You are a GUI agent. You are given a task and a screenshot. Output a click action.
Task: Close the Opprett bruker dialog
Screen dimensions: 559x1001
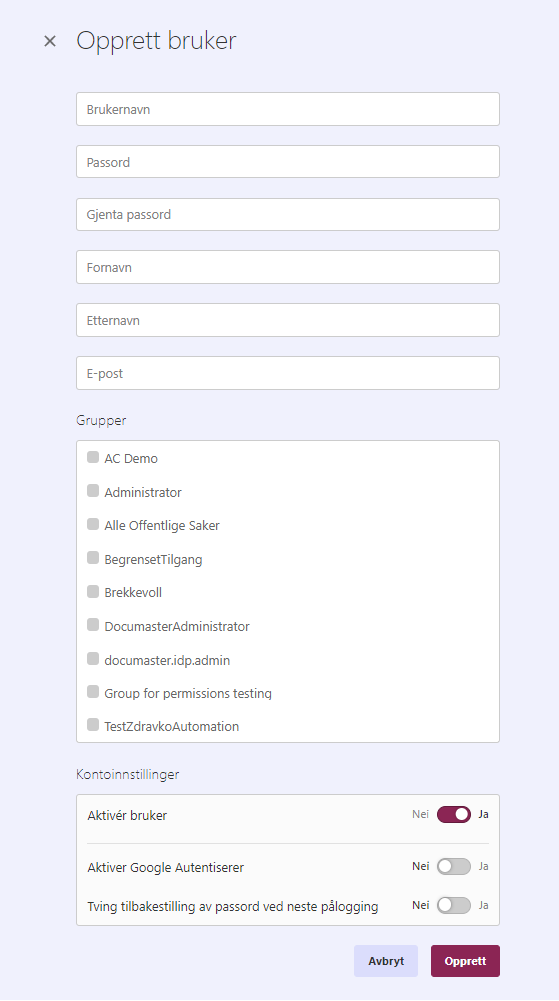click(x=50, y=41)
